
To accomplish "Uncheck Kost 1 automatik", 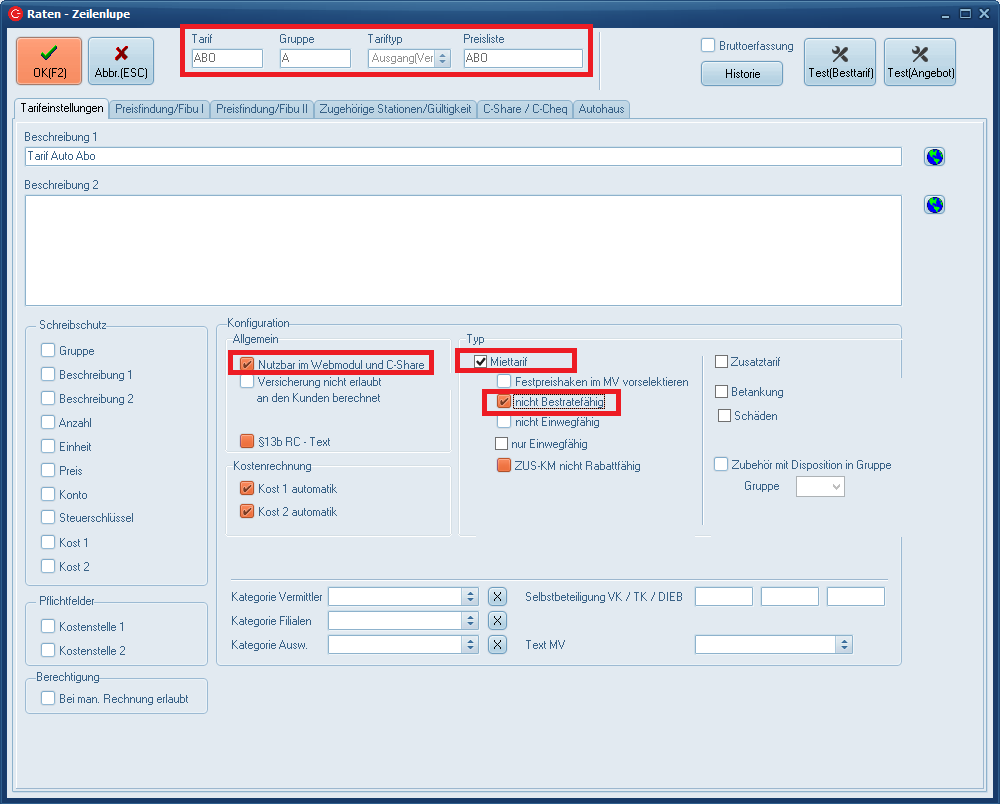I will (247, 489).
